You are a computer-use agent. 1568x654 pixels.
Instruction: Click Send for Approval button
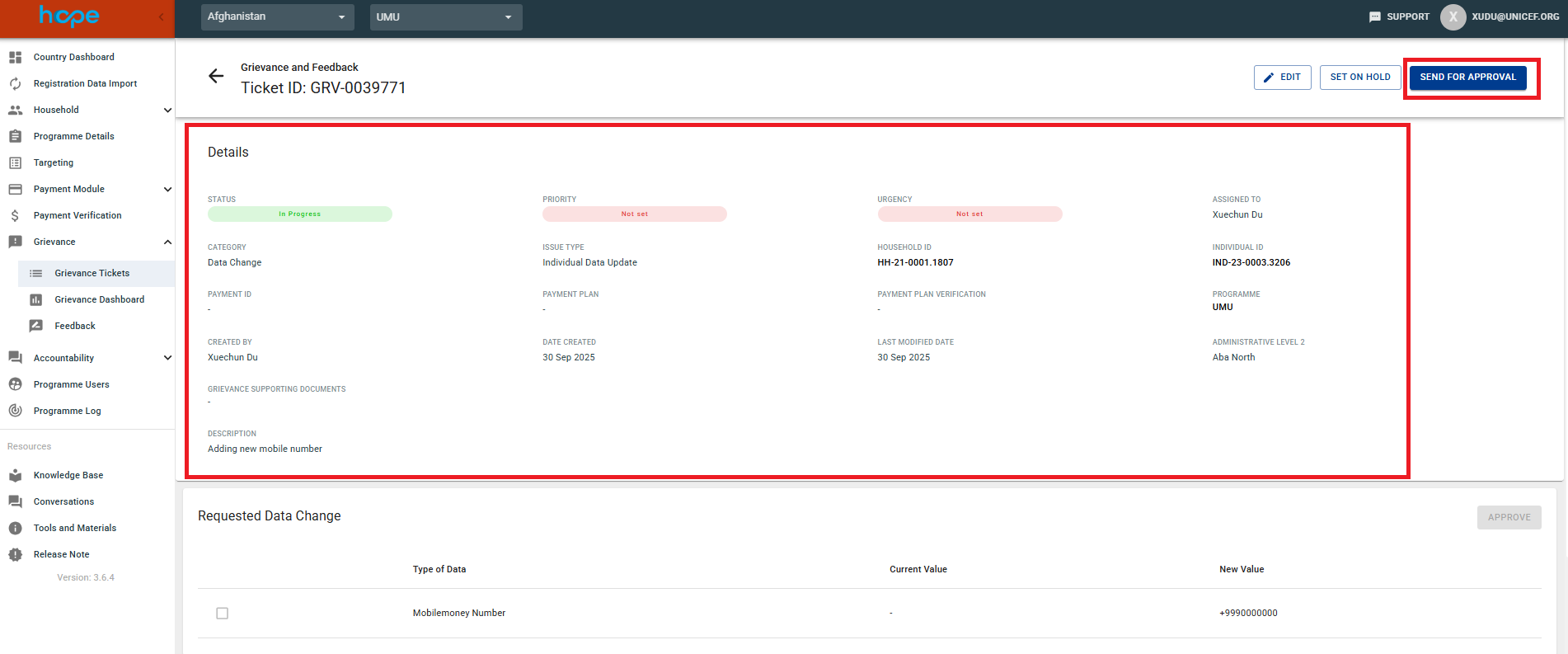pyautogui.click(x=1467, y=78)
